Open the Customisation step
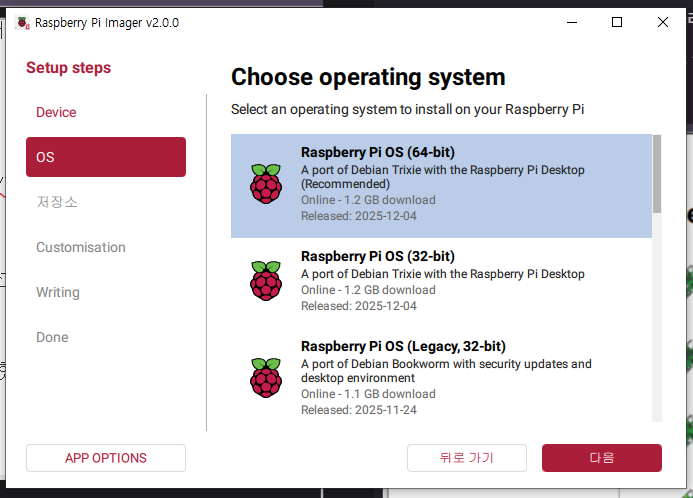The height and width of the screenshot is (498, 693). coord(81,247)
